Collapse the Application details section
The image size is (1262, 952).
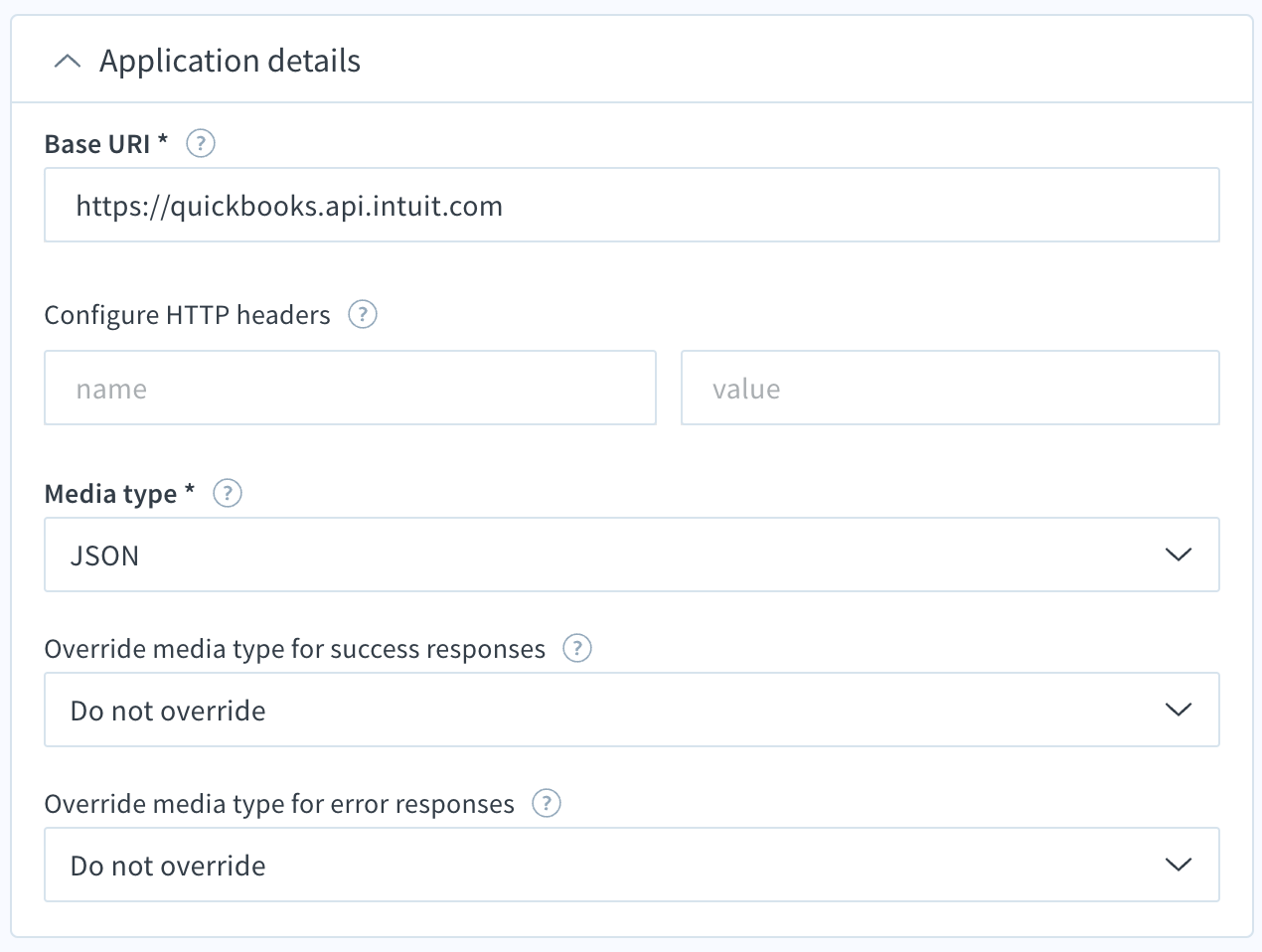(x=67, y=62)
